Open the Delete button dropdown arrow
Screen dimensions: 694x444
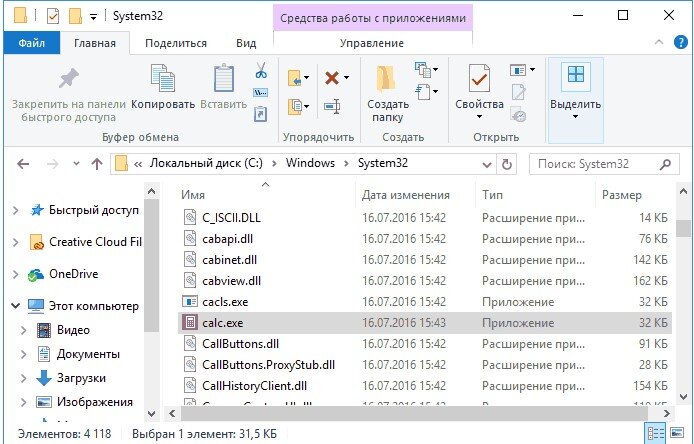(x=346, y=78)
